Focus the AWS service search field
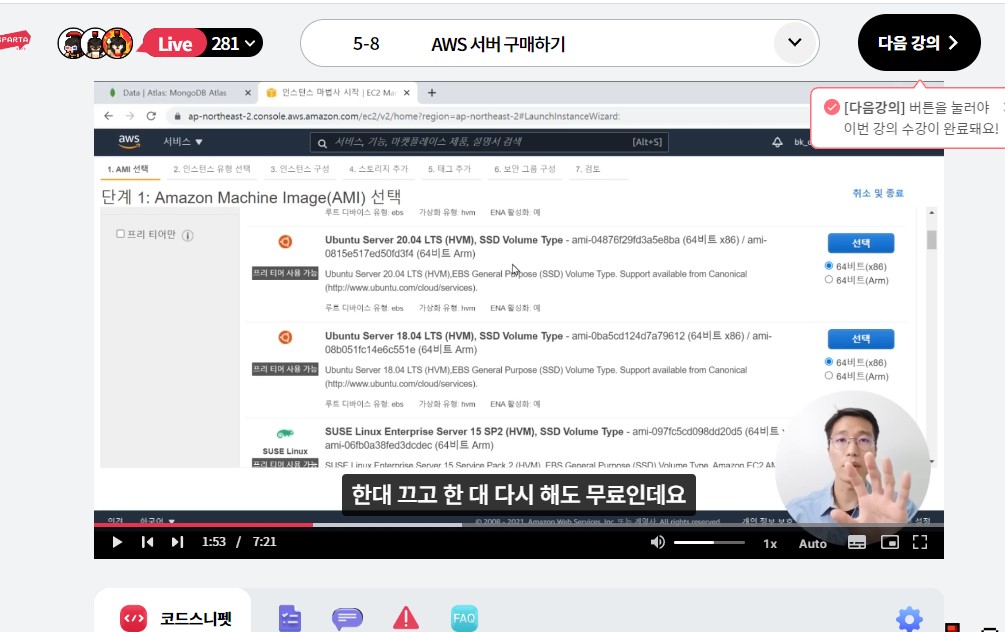Viewport: 1005px width, 632px height. [489, 142]
